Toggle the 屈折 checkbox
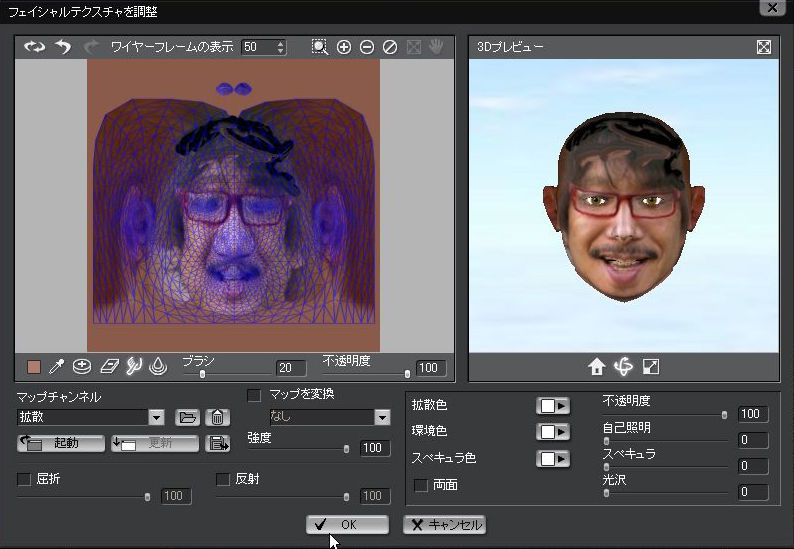Viewport: 794px width, 549px height. (24, 480)
